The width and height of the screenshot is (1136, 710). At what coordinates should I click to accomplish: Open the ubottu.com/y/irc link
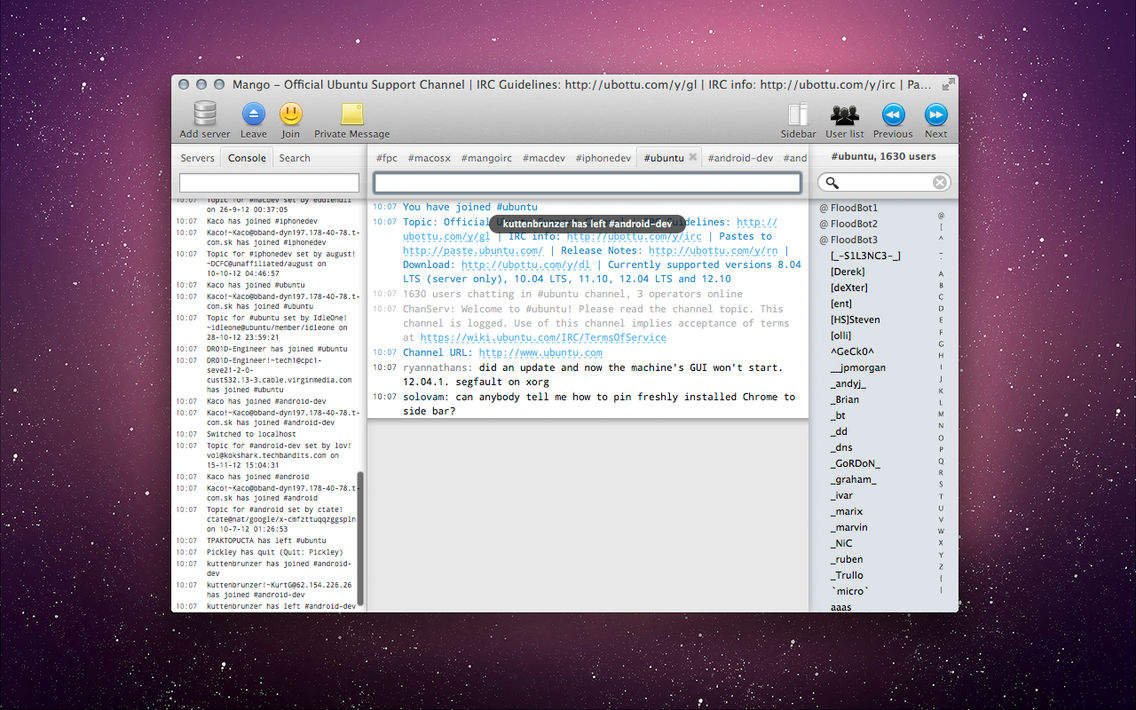(634, 236)
